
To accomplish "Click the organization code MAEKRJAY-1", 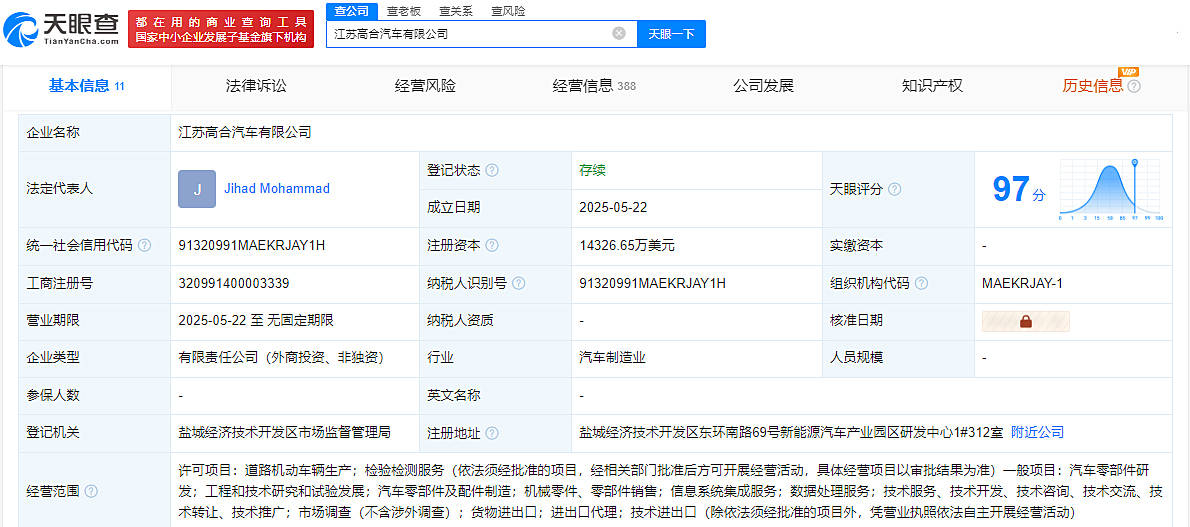I will (x=1022, y=283).
